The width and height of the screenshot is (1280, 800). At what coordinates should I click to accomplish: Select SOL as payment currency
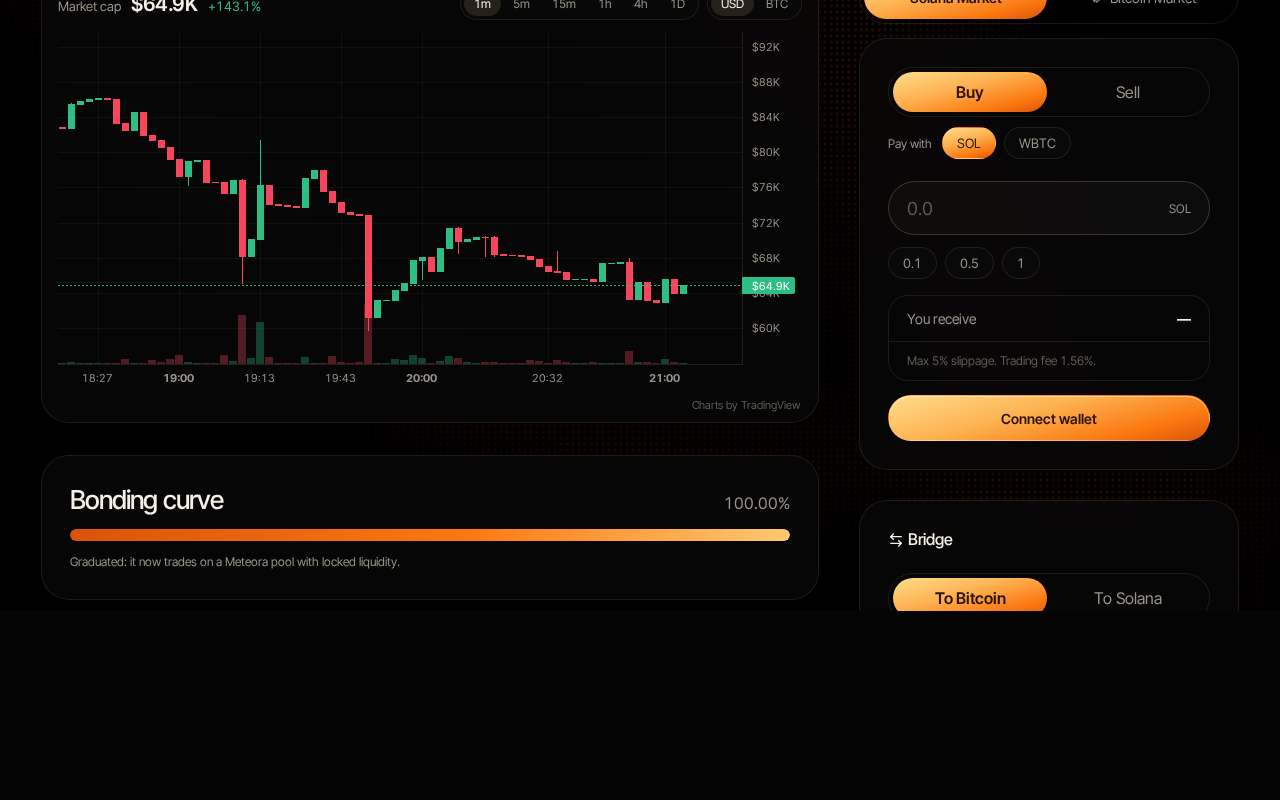(969, 143)
